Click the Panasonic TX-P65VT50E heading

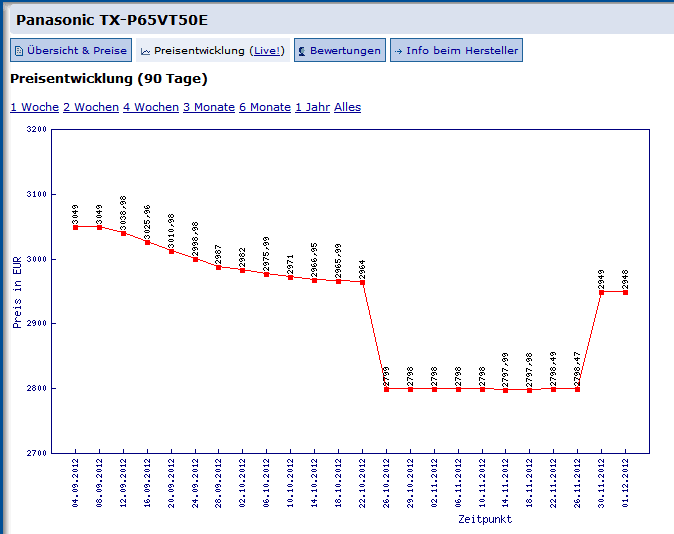tap(112, 20)
